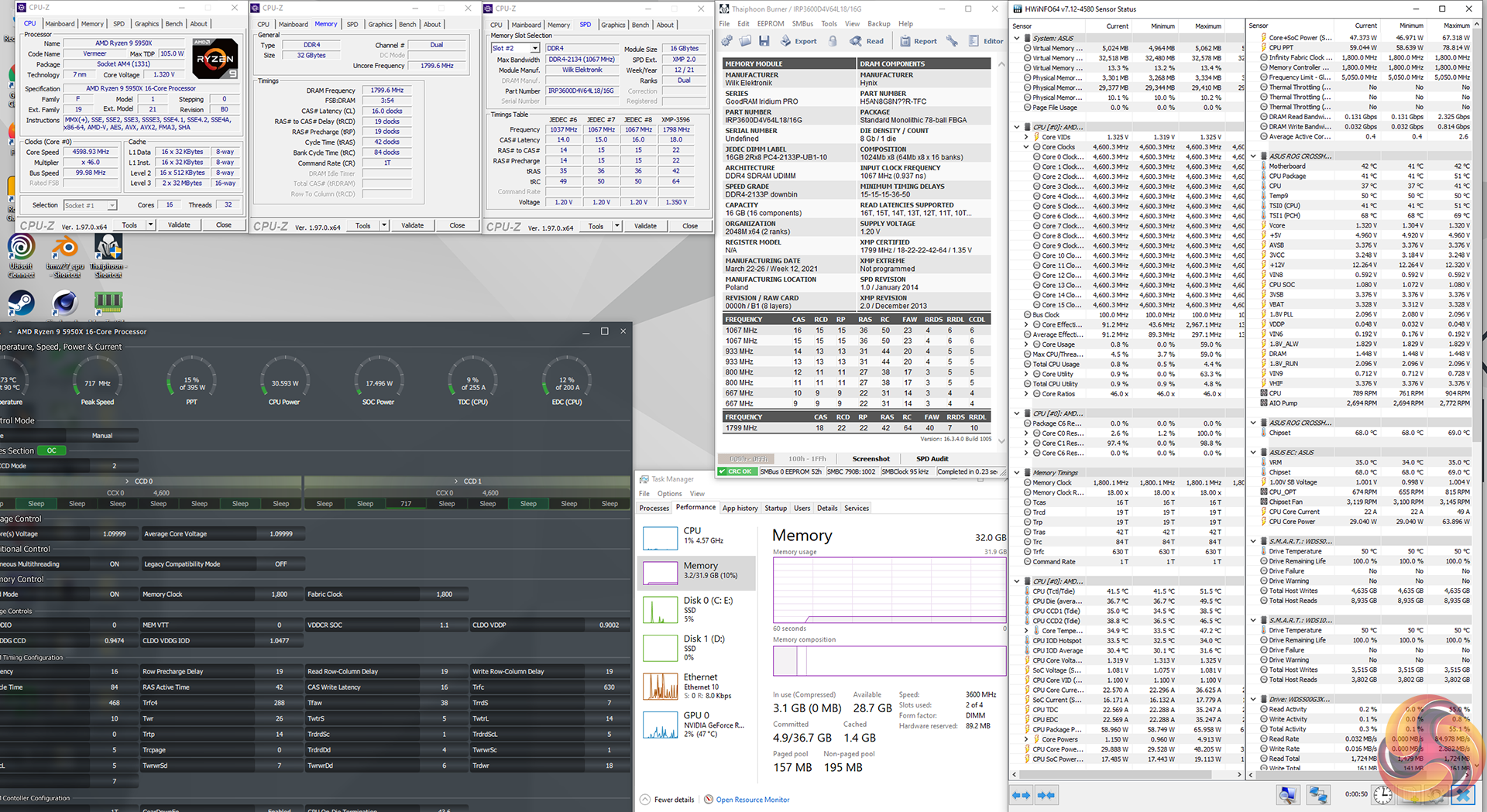Click the HWiNFO expand columns arrows button

tap(1022, 795)
